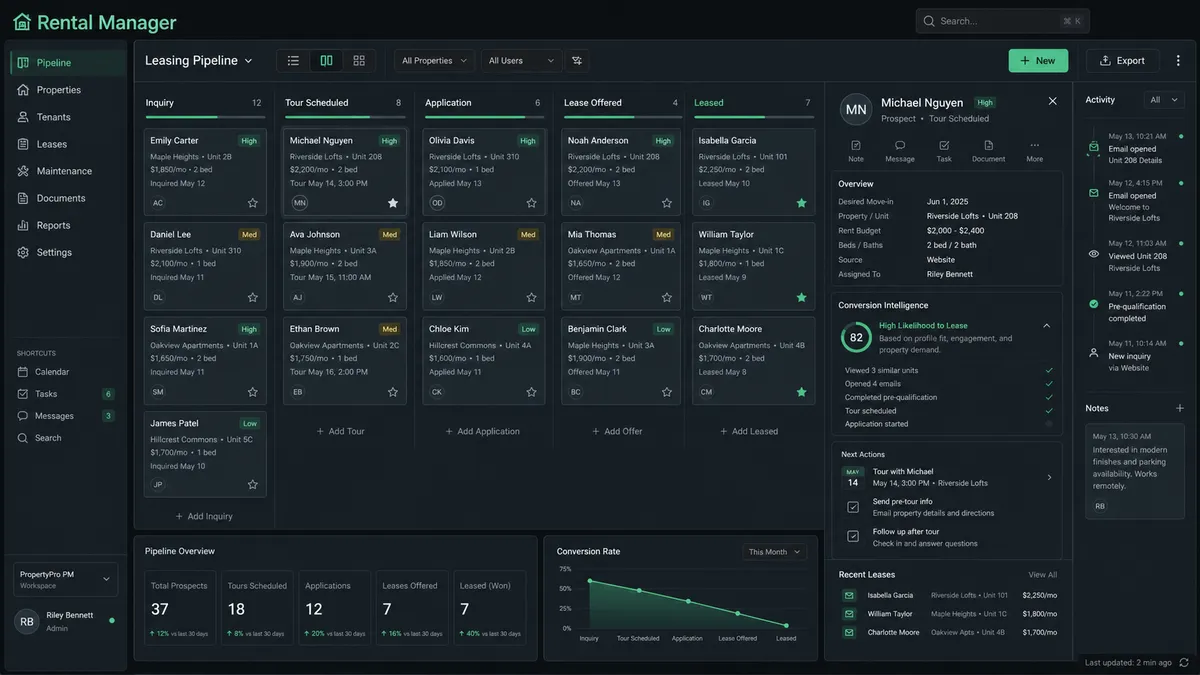This screenshot has width=1200, height=675.
Task: Switch to the list view layout
Action: click(x=293, y=61)
